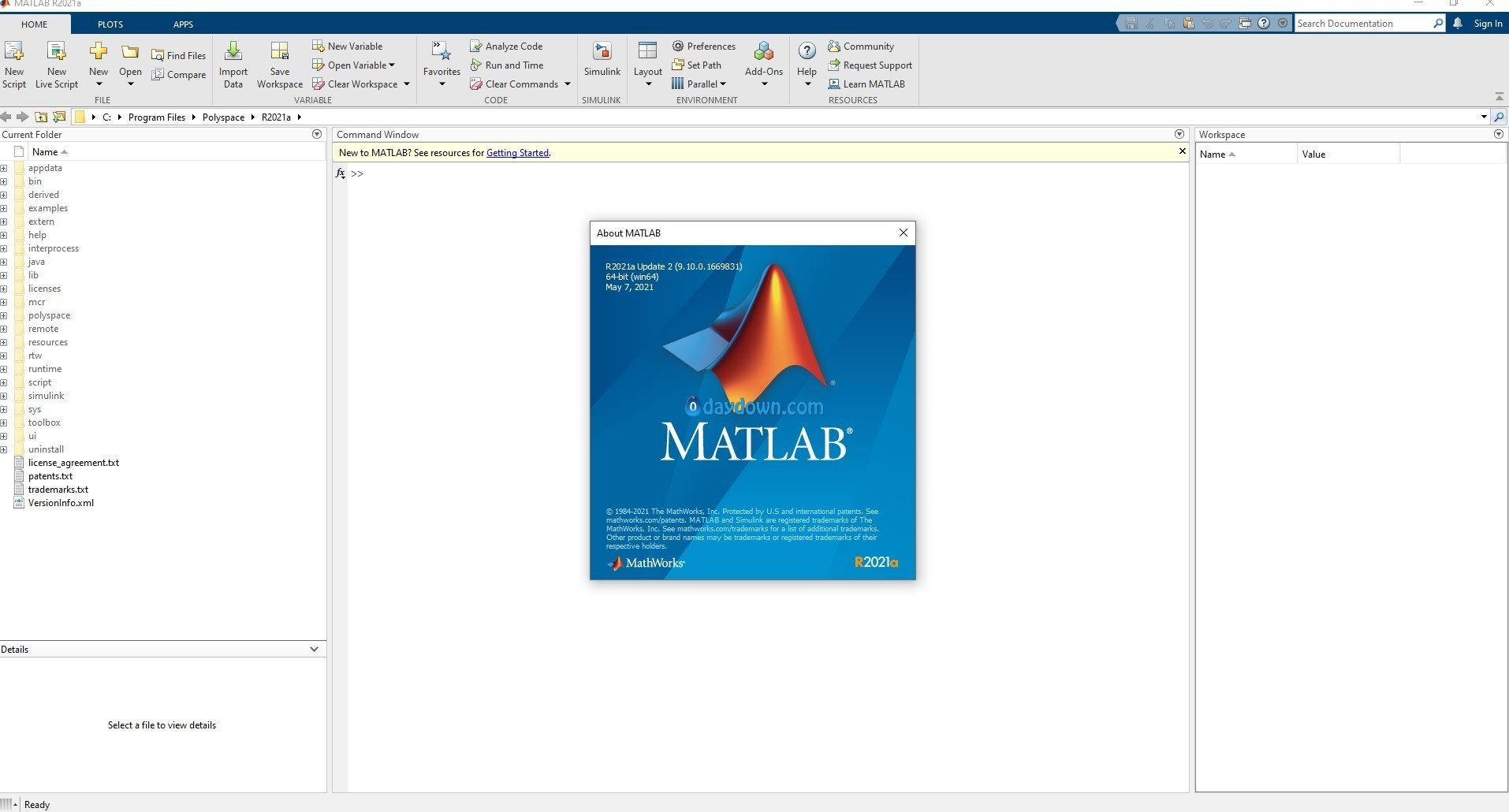This screenshot has height=812, width=1509.
Task: Select the simulink folder
Action: pos(46,396)
